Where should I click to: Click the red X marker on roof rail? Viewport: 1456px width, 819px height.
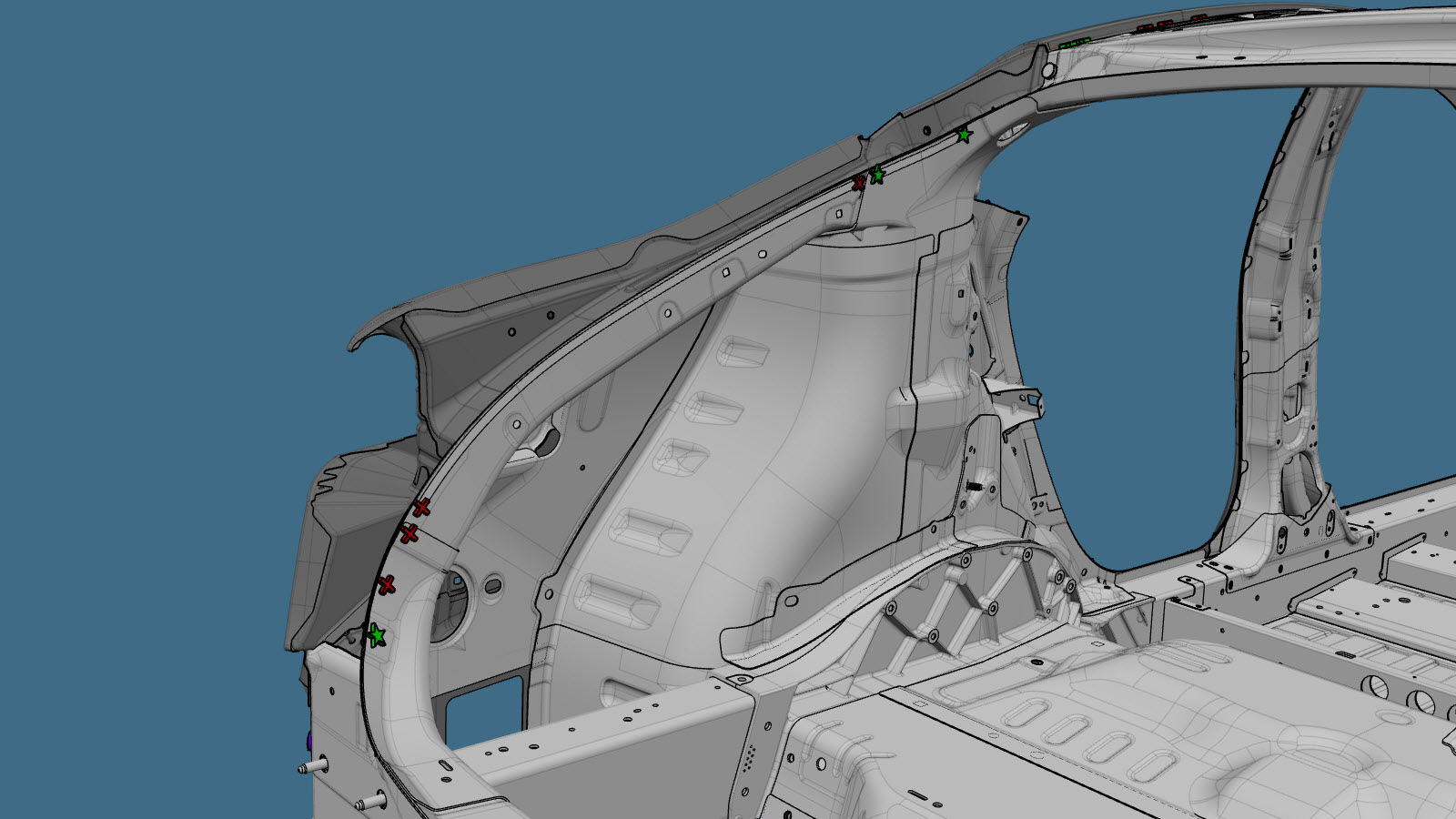pyautogui.click(x=858, y=183)
